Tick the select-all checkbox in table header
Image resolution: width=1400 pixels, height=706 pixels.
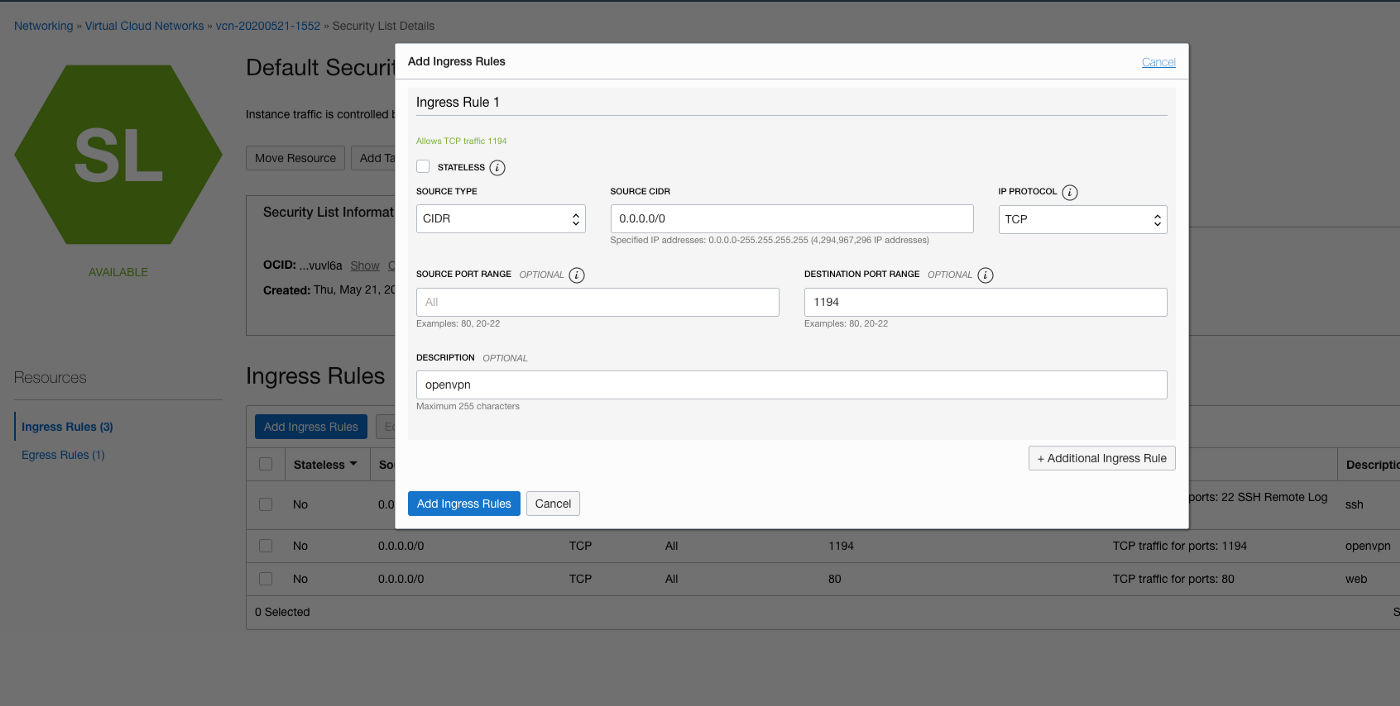[x=265, y=464]
